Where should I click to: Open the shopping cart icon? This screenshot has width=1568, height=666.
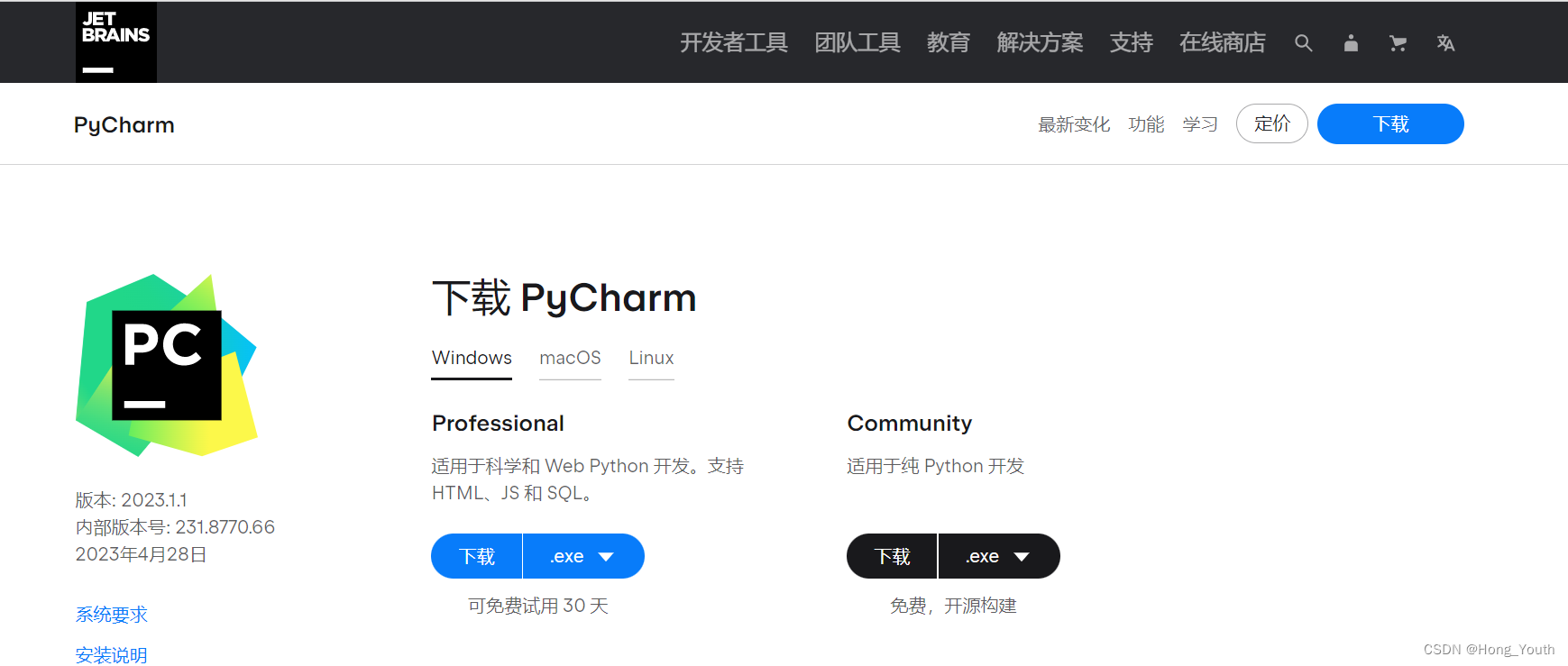pos(1398,42)
